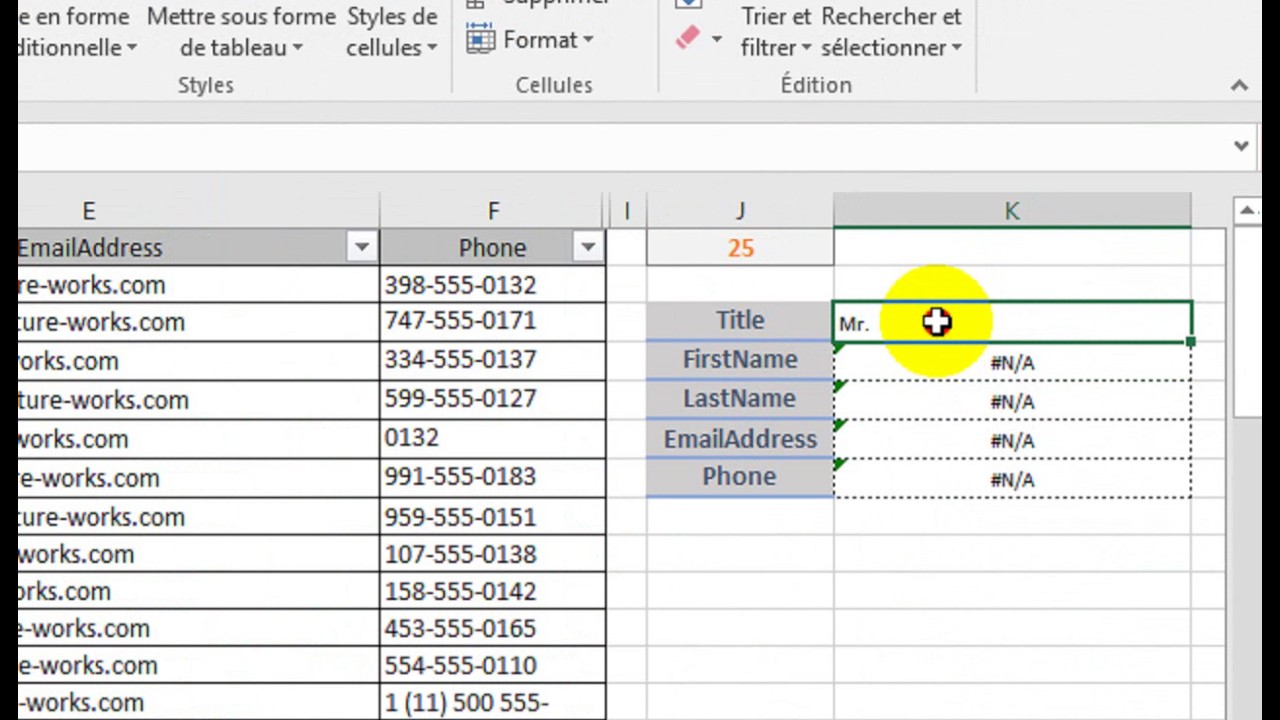Select the cell containing Mr.
The height and width of the screenshot is (720, 1280).
(1012, 322)
